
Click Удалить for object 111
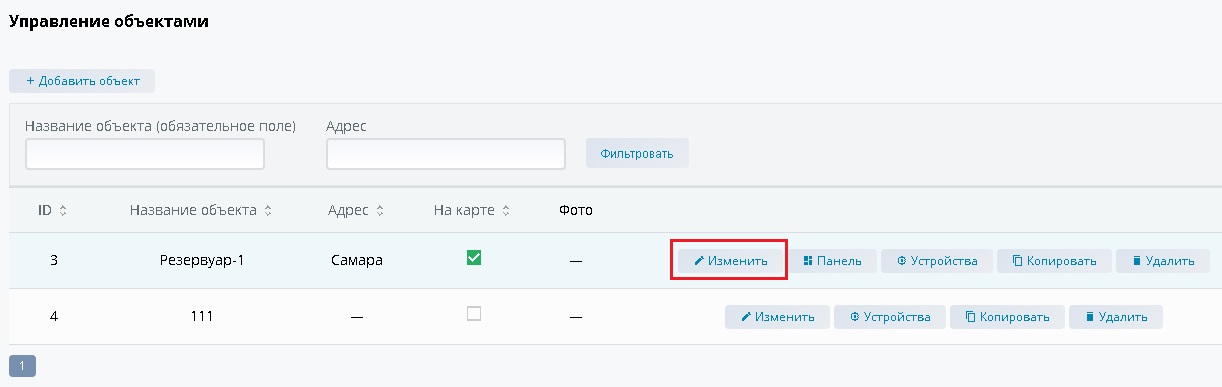click(x=1116, y=317)
